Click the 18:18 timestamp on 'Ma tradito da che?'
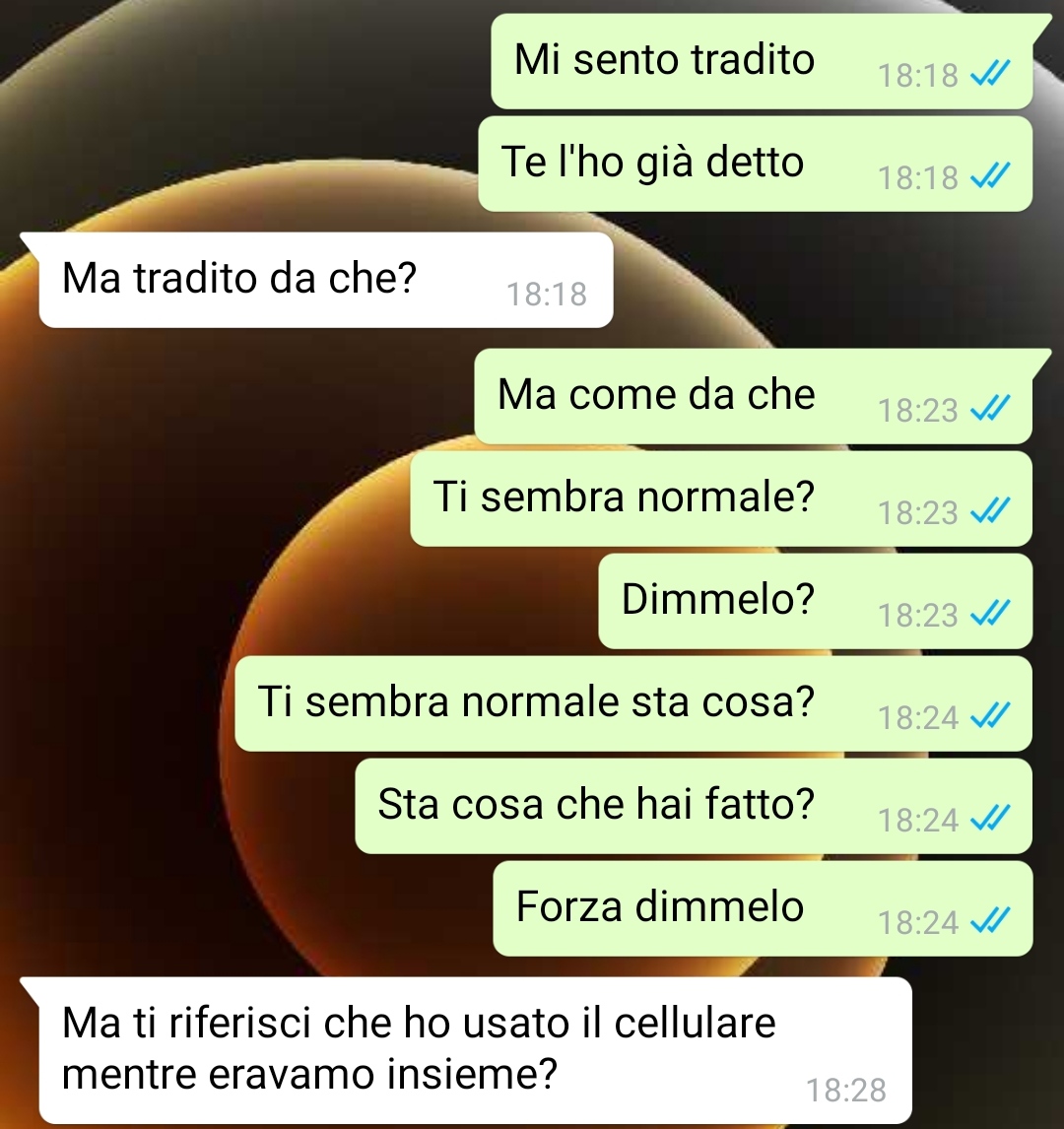This screenshot has width=1064, height=1129. [547, 295]
